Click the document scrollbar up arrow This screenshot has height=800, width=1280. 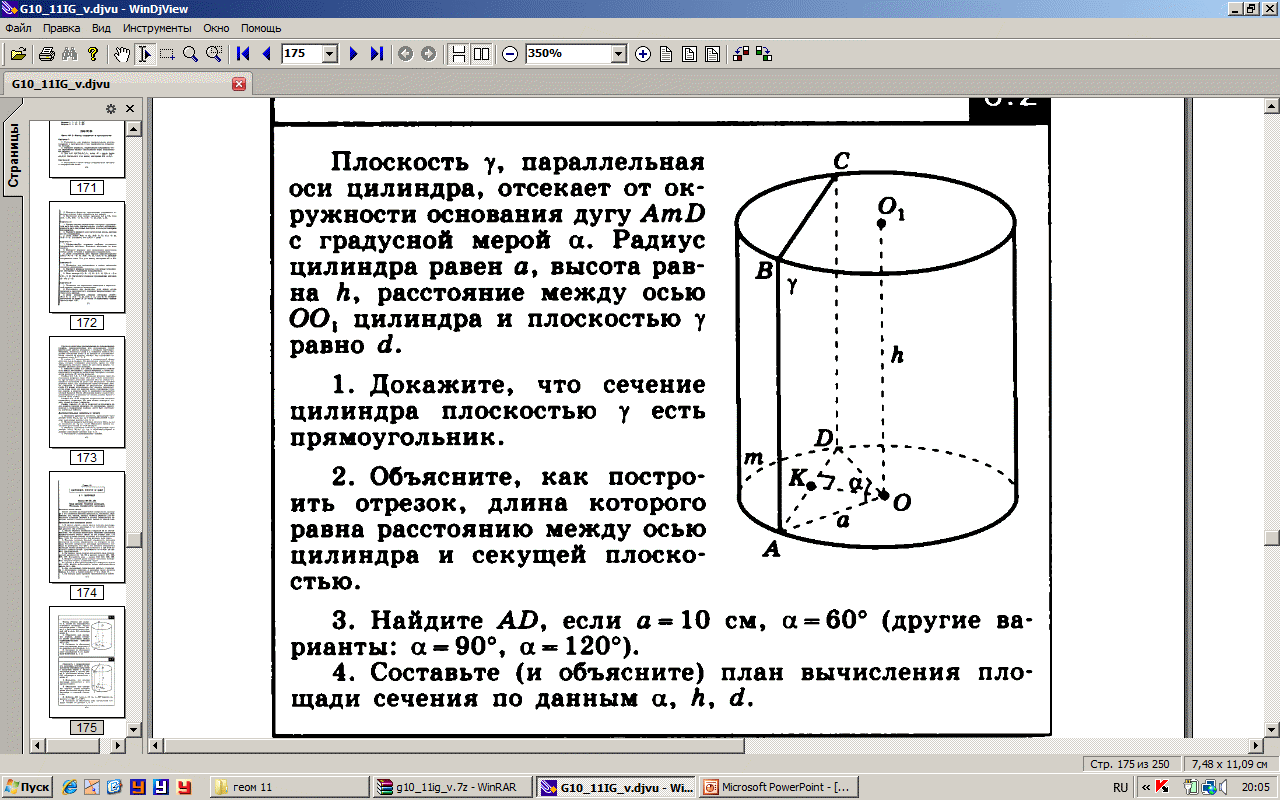pyautogui.click(x=1271, y=106)
